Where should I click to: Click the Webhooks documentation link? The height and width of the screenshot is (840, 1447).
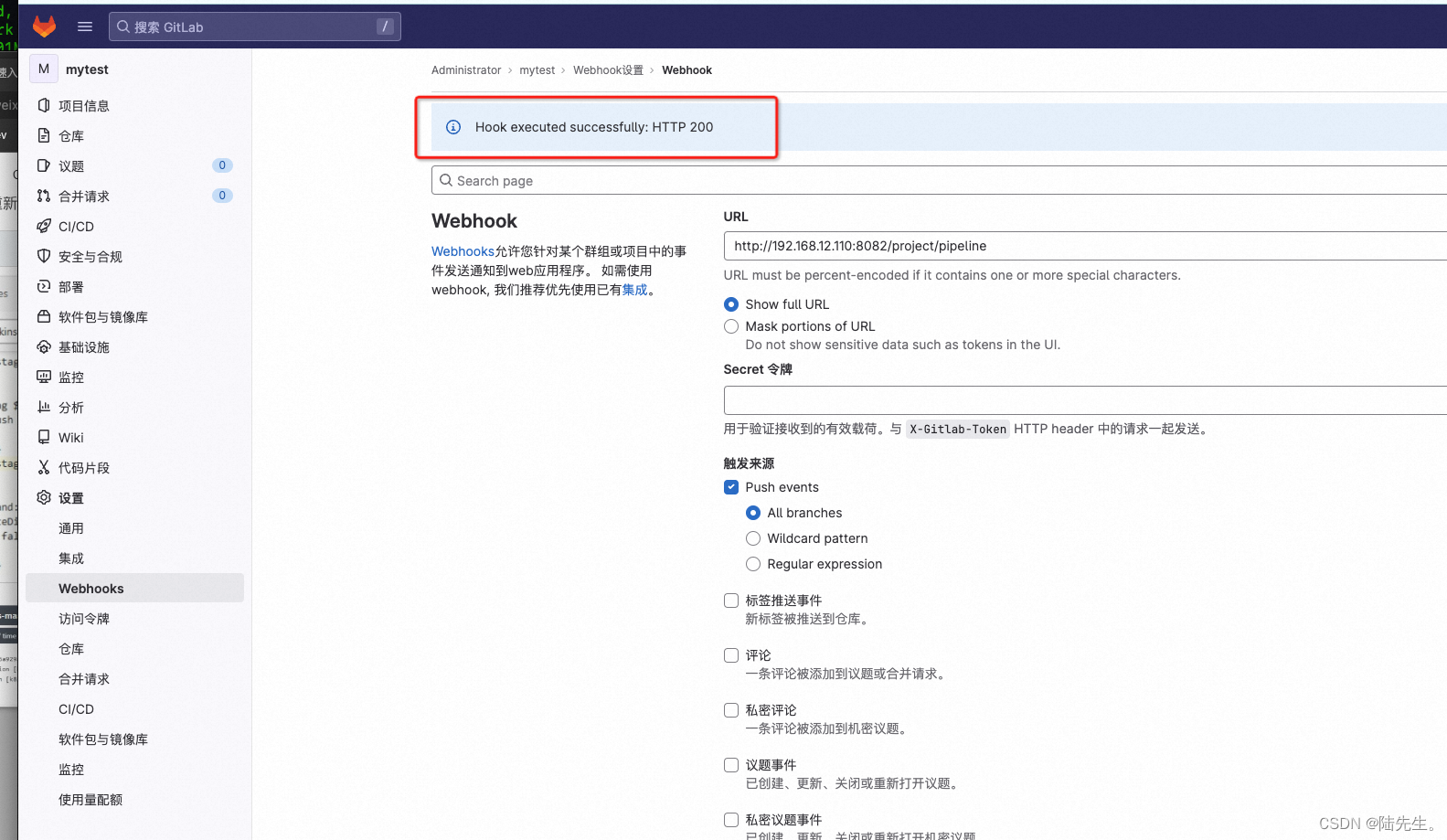click(463, 251)
